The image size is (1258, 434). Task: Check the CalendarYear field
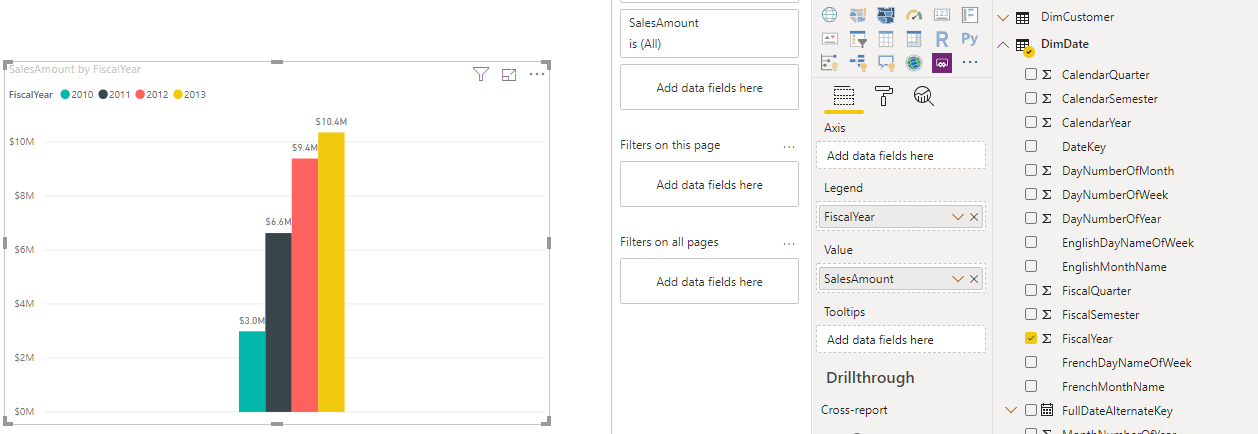point(1031,123)
